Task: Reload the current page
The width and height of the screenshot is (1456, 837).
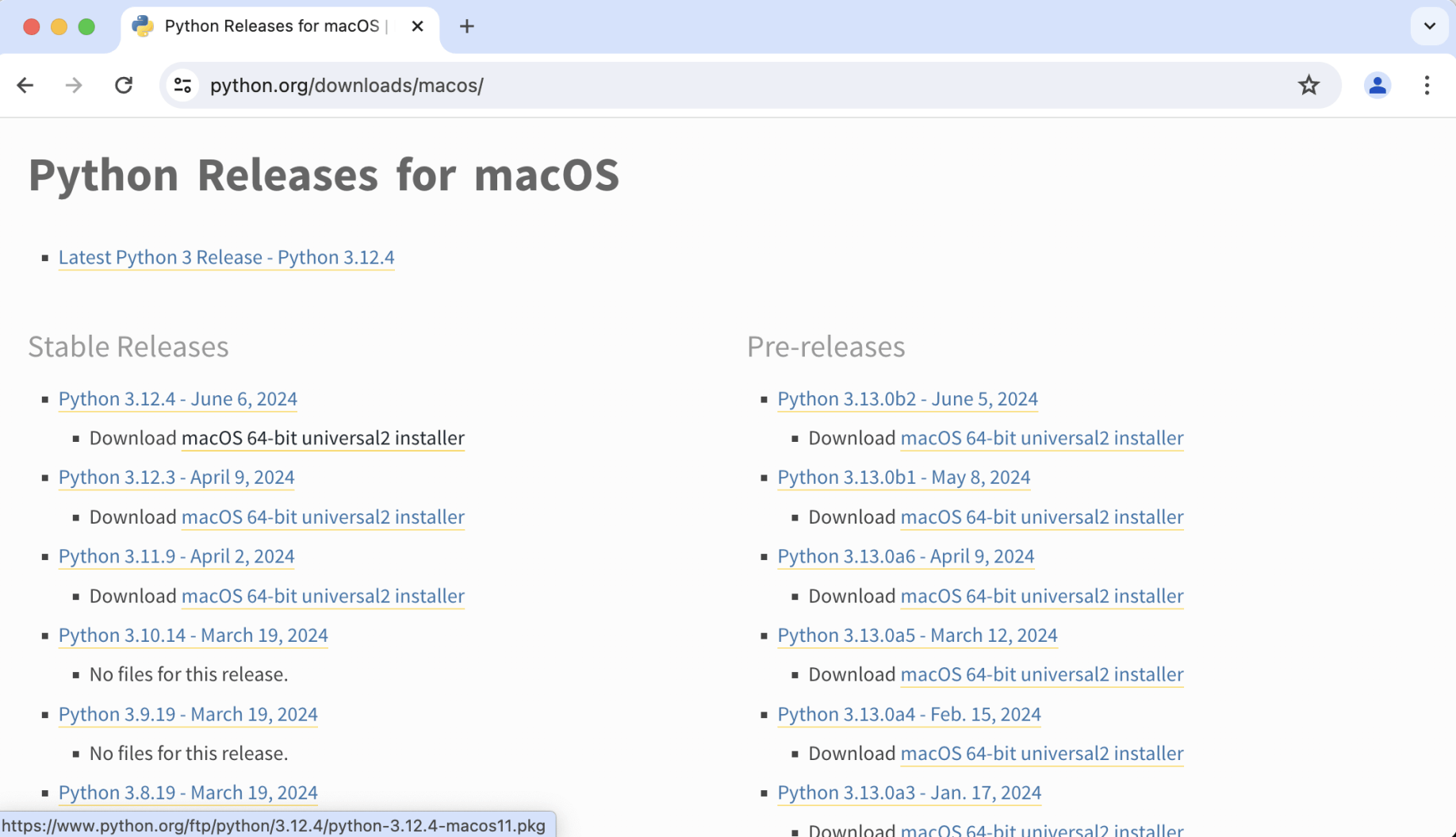Action: pyautogui.click(x=124, y=86)
